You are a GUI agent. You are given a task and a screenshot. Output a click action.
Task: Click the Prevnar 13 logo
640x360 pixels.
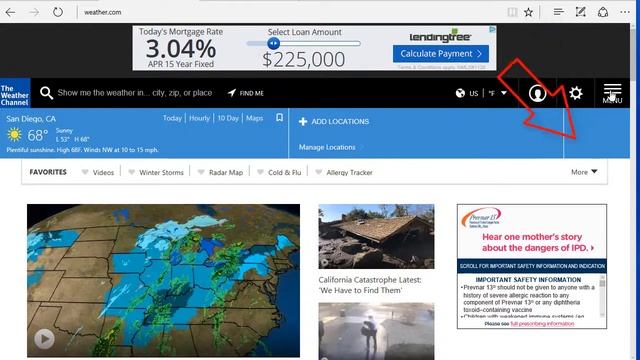pyautogui.click(x=481, y=218)
